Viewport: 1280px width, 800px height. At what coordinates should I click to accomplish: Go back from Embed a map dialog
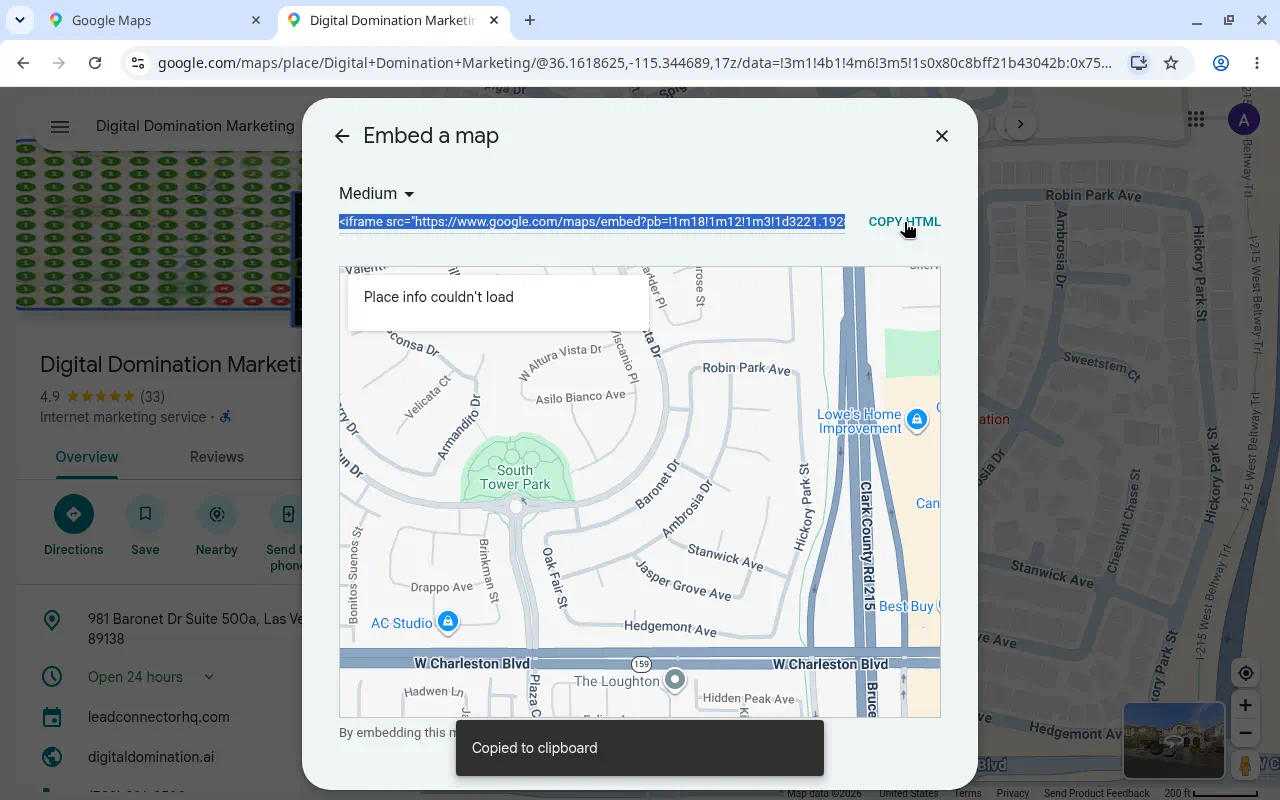(x=342, y=136)
